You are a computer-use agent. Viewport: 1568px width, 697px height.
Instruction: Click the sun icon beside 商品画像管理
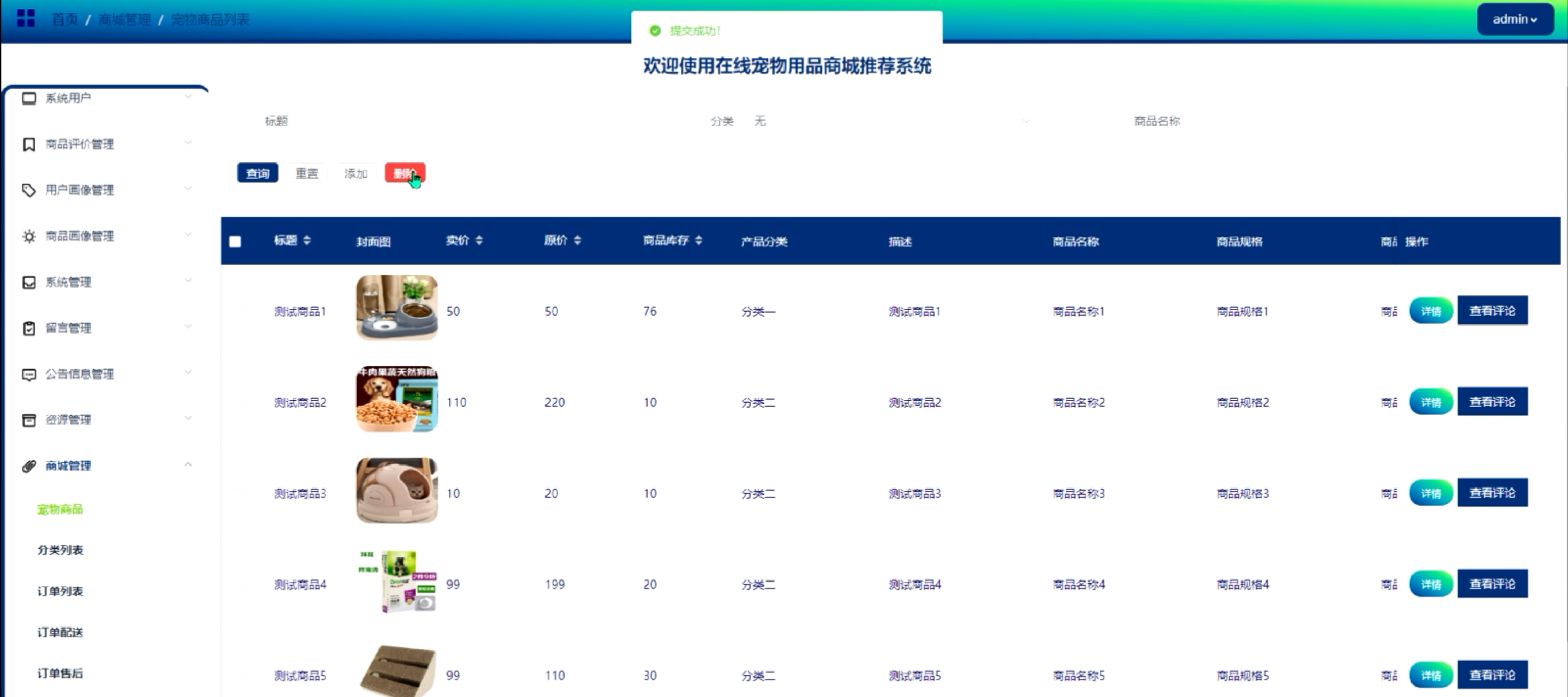coord(29,236)
